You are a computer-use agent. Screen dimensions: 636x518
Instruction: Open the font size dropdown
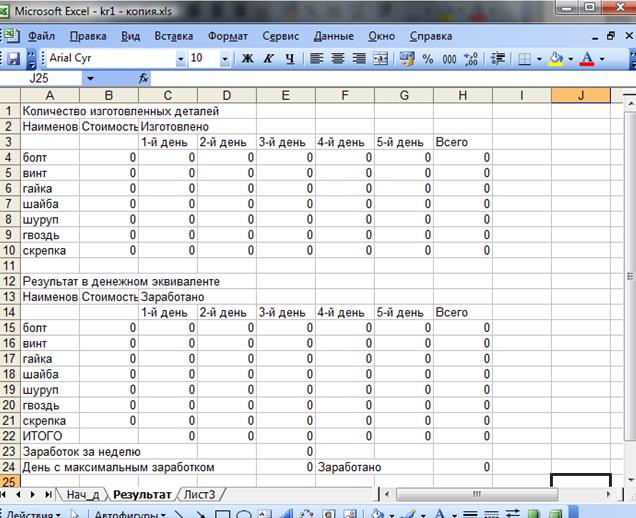click(x=225, y=59)
